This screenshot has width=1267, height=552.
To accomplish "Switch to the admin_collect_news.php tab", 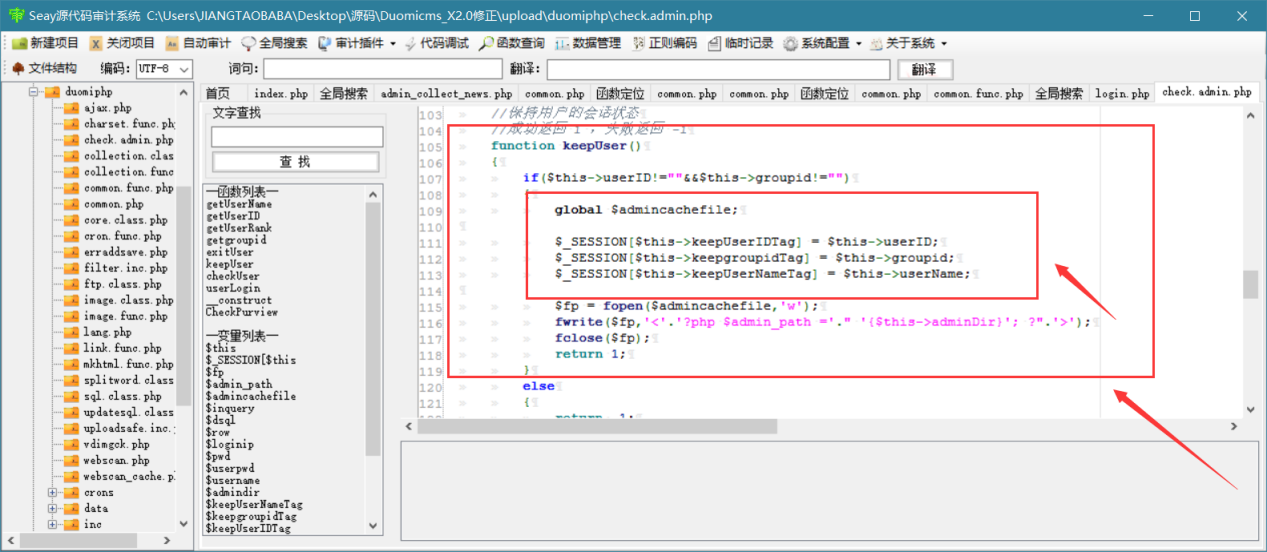I will coord(447,94).
